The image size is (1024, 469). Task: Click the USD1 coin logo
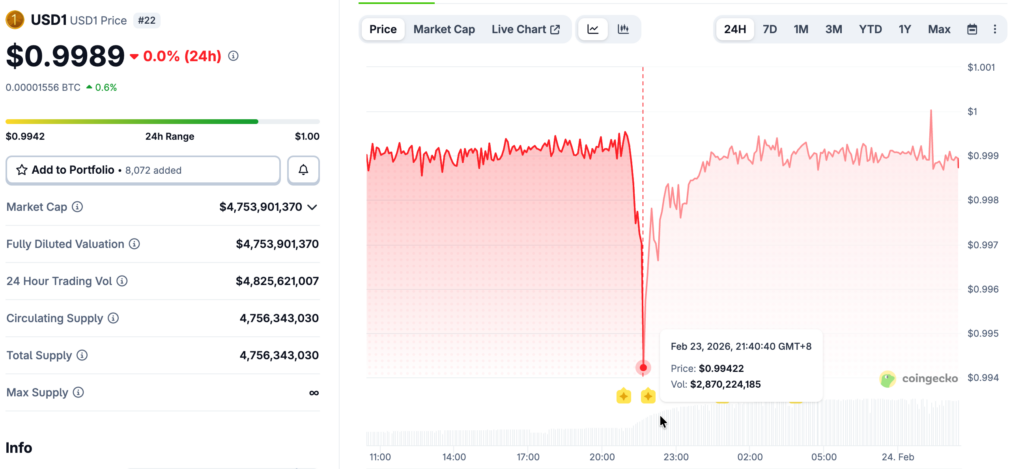point(15,19)
